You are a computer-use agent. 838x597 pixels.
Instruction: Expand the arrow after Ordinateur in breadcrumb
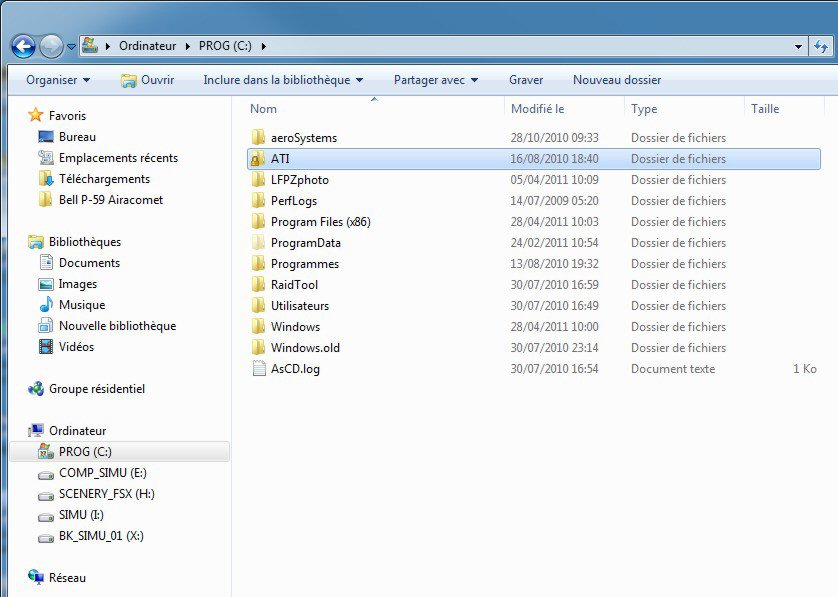point(188,46)
